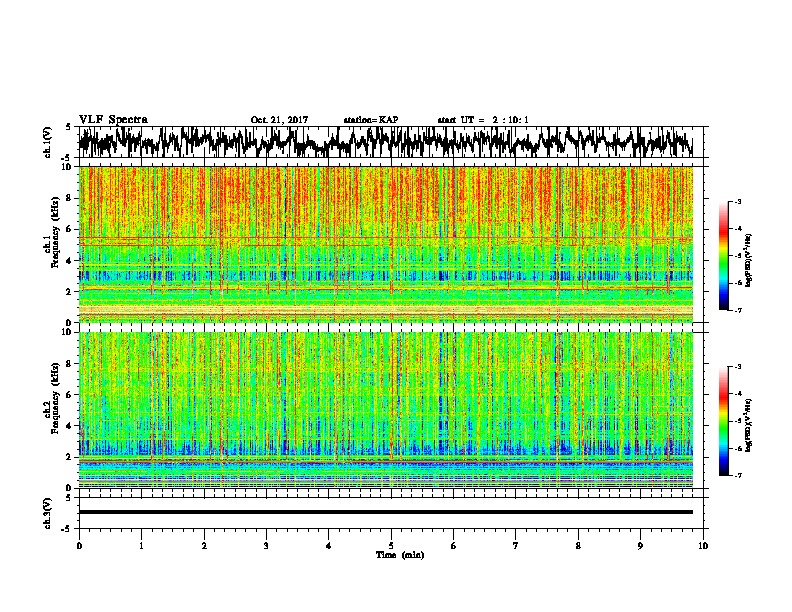
Task: Click the "Time (min)" x-axis label
Action: pos(400,555)
